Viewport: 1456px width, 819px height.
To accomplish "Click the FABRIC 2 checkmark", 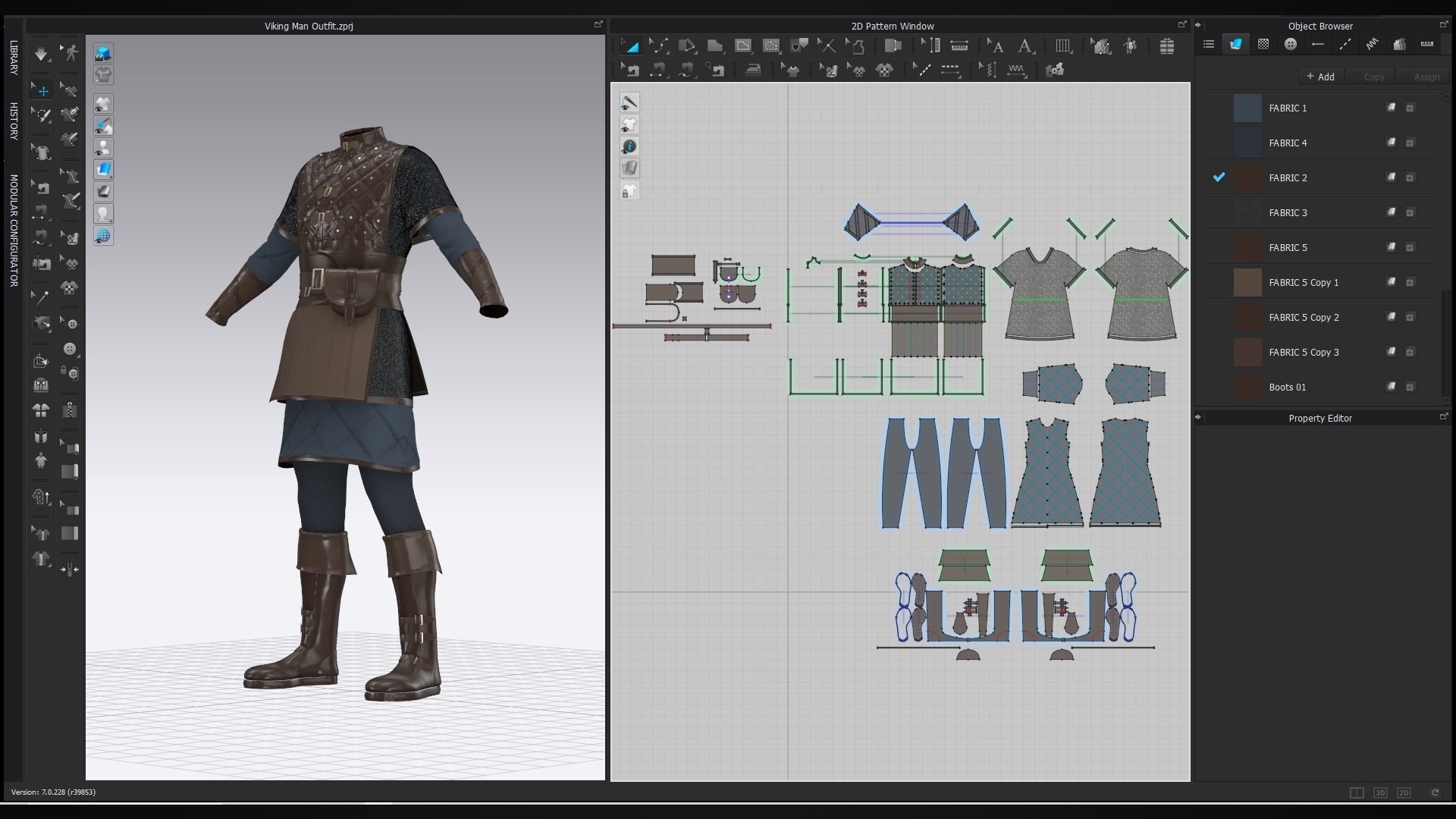I will click(x=1219, y=177).
